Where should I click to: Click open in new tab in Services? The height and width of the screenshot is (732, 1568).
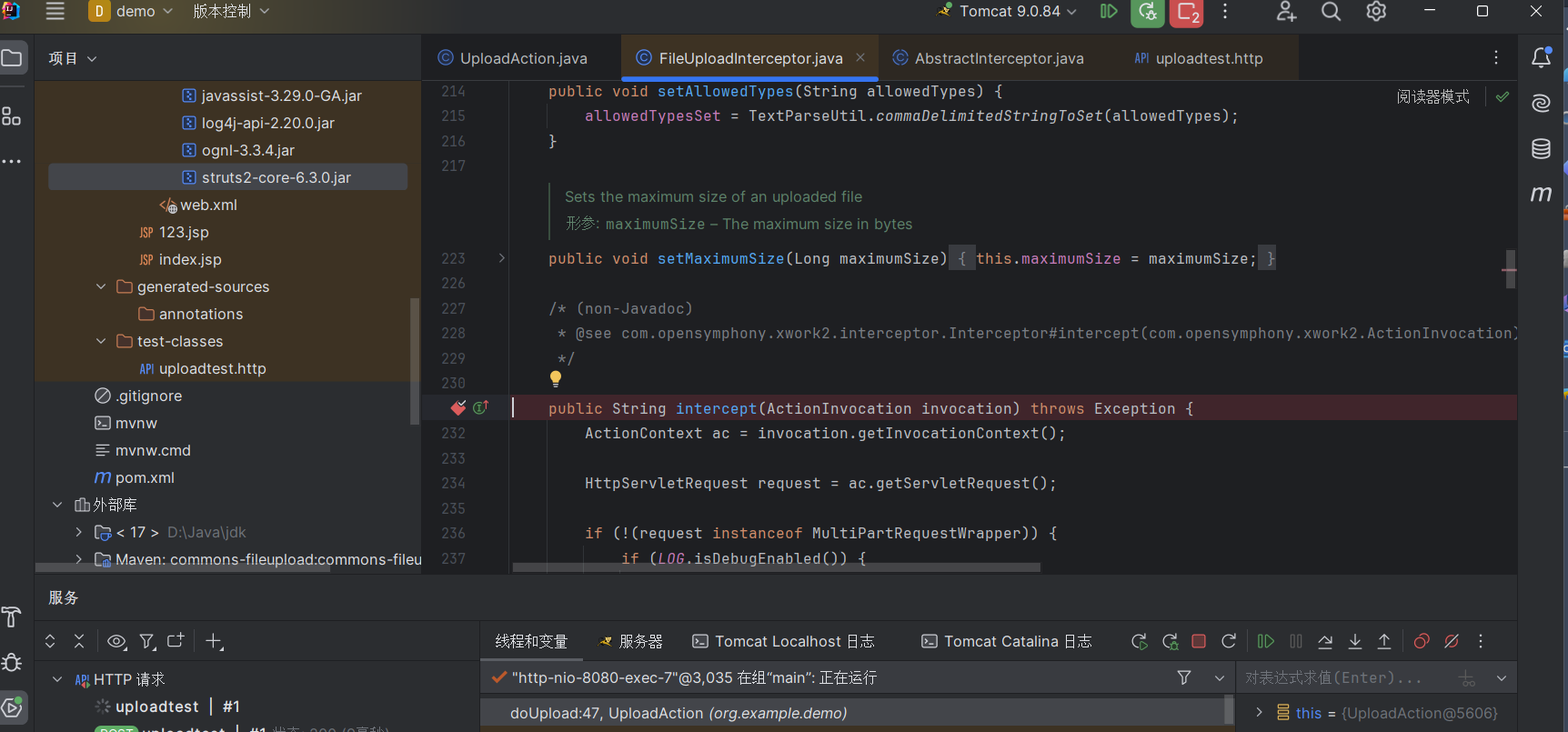(x=176, y=640)
